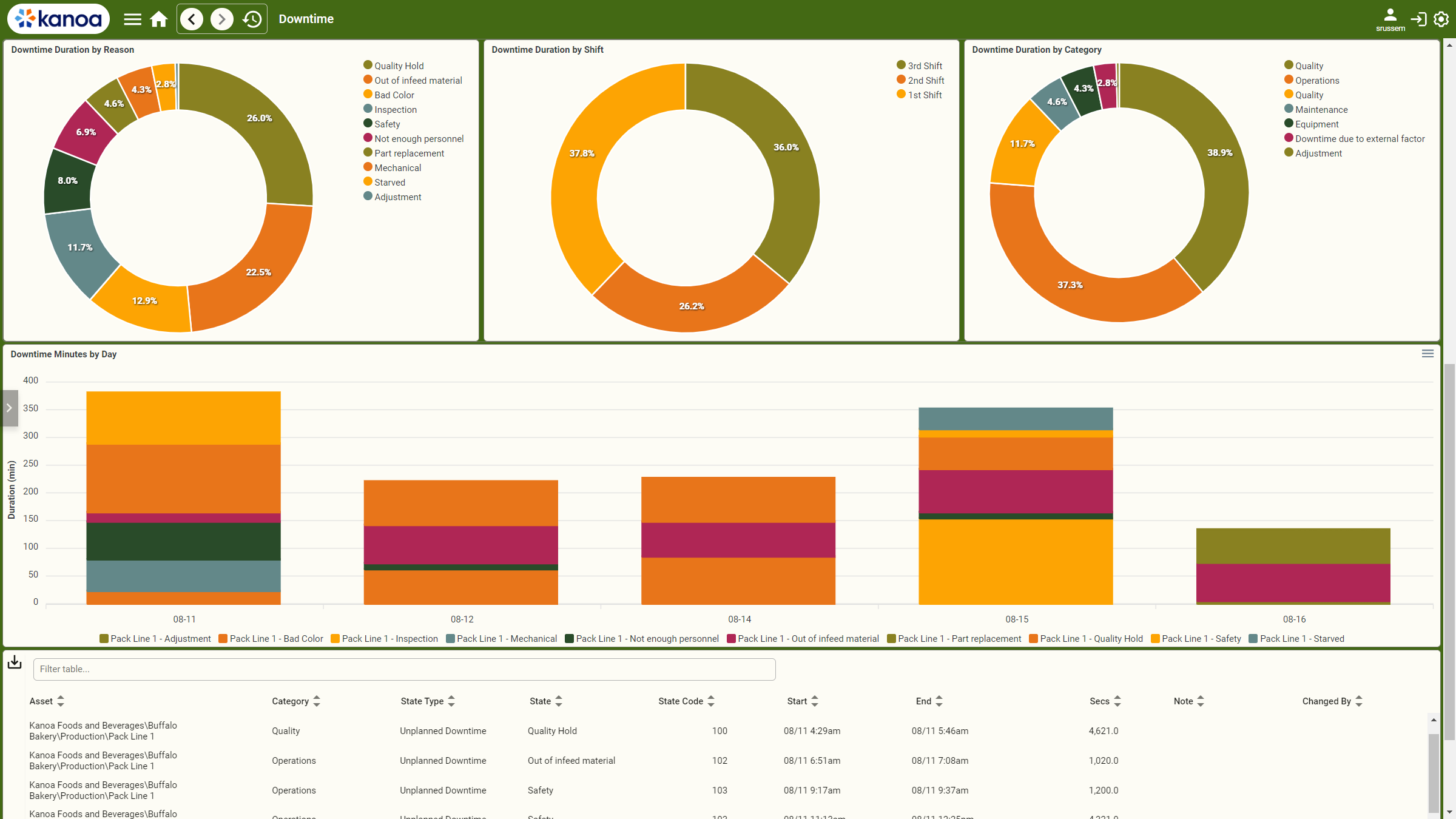Navigate forward with the right chevron button
1456x819 pixels.
[222, 19]
